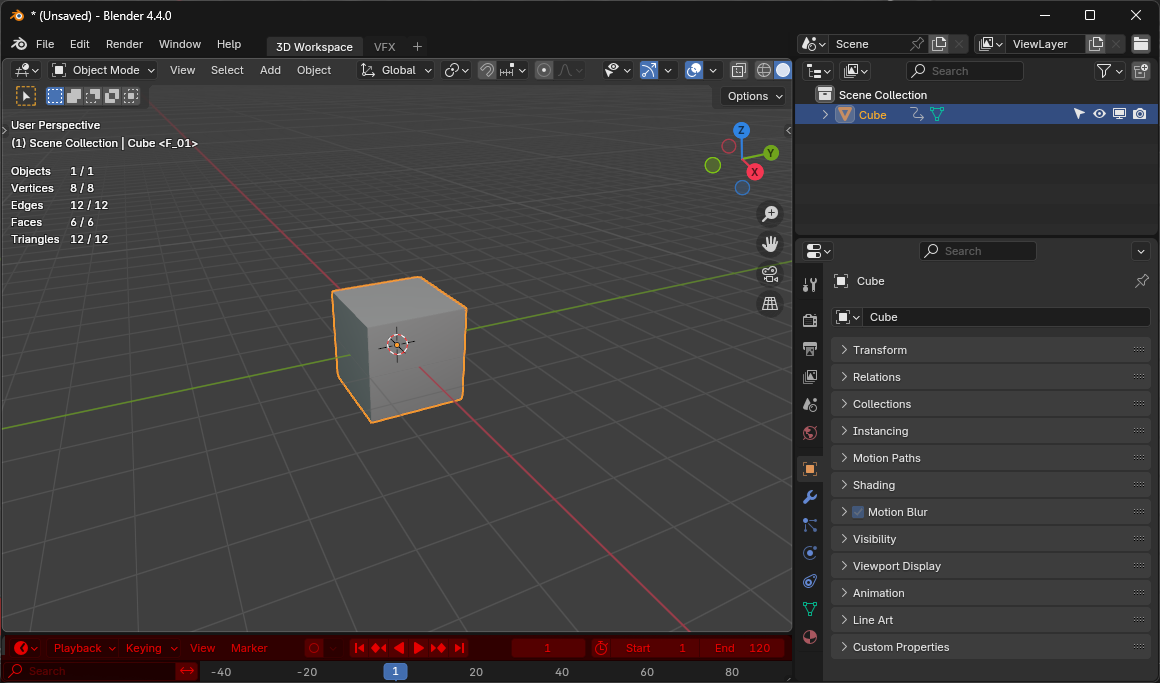Open the Physics properties tab icon

[x=810, y=553]
